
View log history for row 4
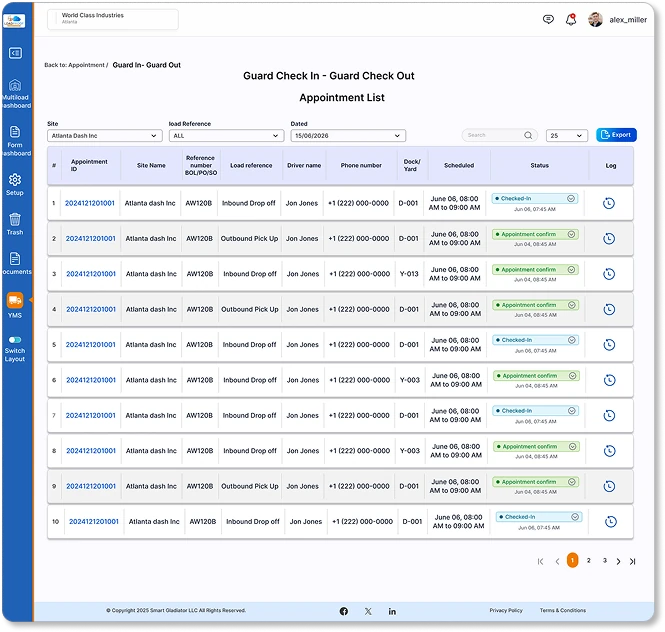pos(609,310)
